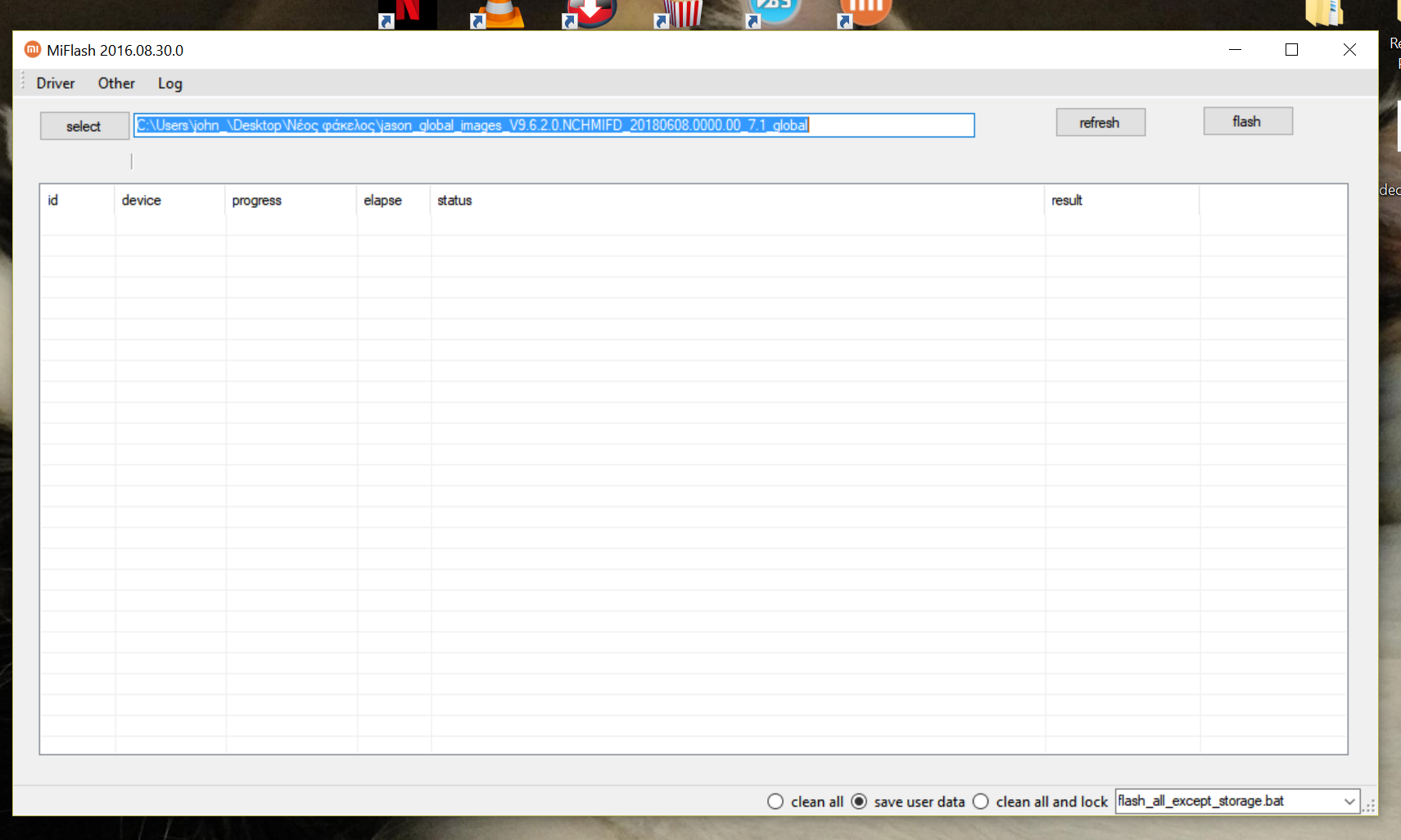Click the 'id' column header
This screenshot has height=840, width=1401.
[77, 201]
